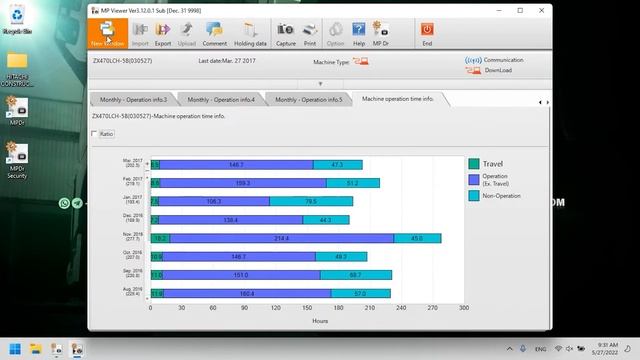Switch to Monthly - Operation info.3 tab

[133, 100]
